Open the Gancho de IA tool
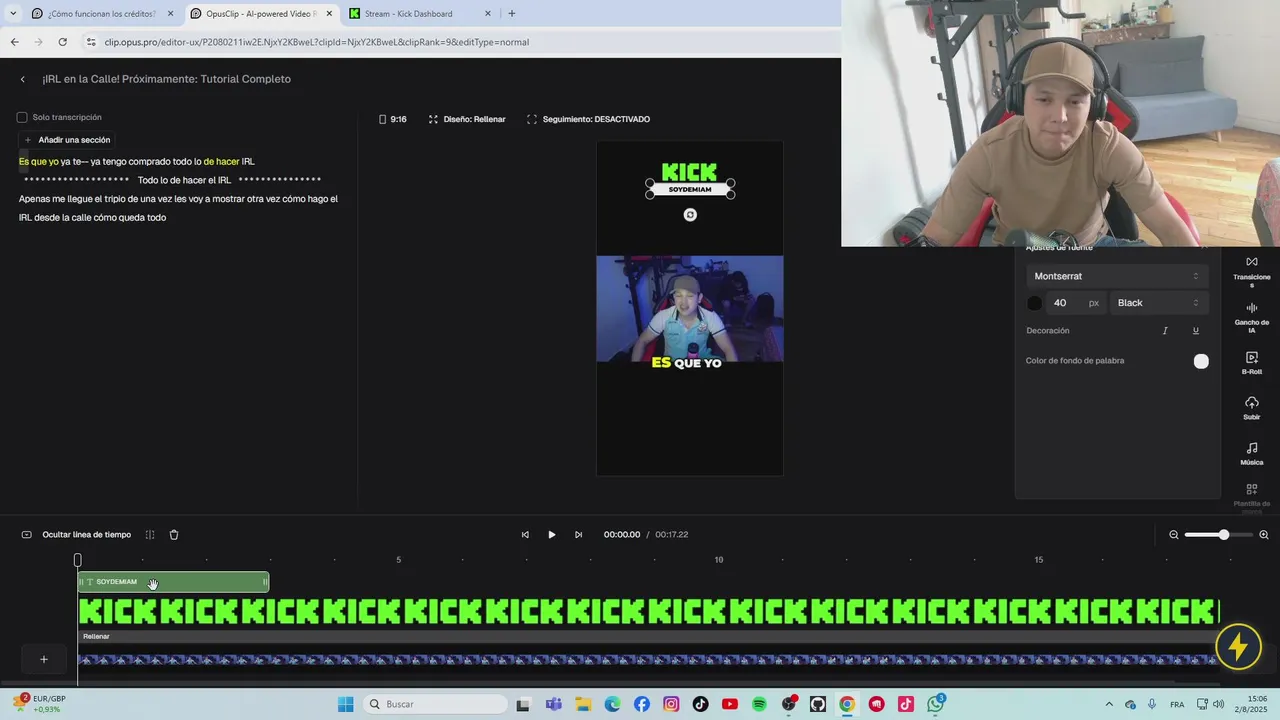This screenshot has width=1280, height=720. pos(1251,317)
